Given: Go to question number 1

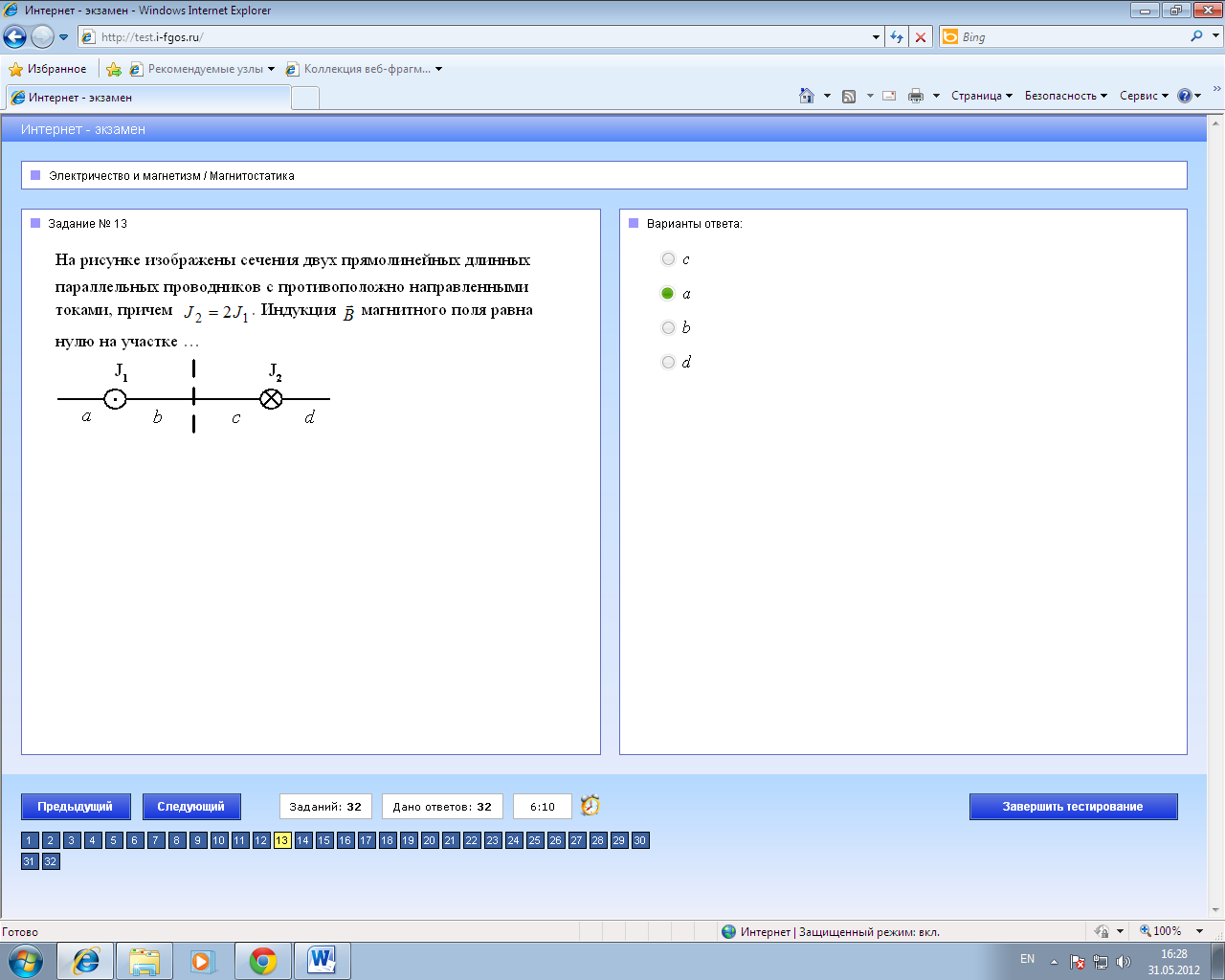Looking at the screenshot, I should 30,840.
